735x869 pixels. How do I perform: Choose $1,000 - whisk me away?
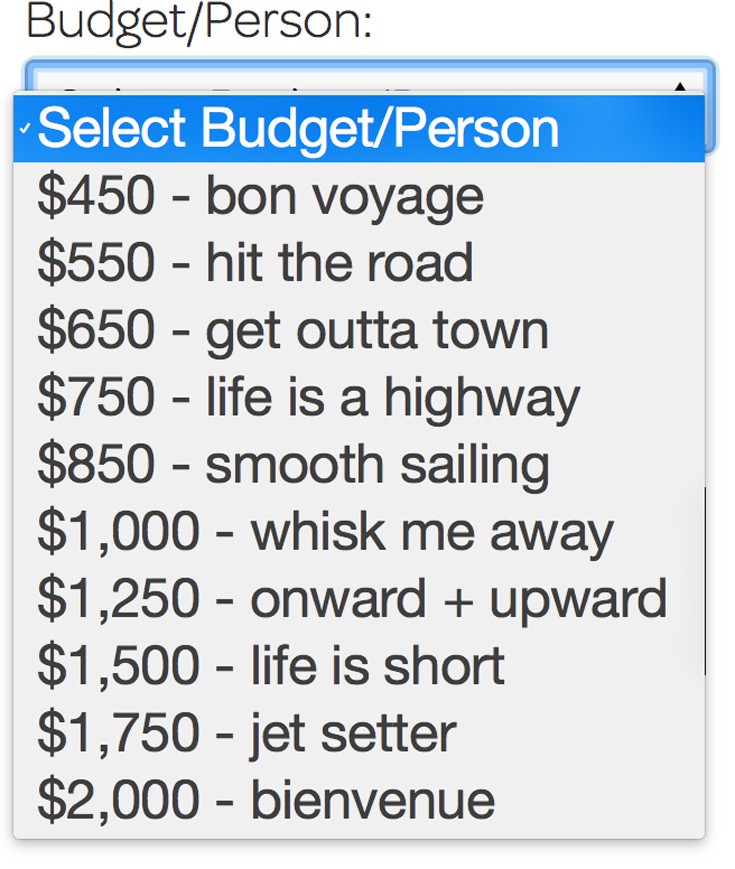coord(325,531)
